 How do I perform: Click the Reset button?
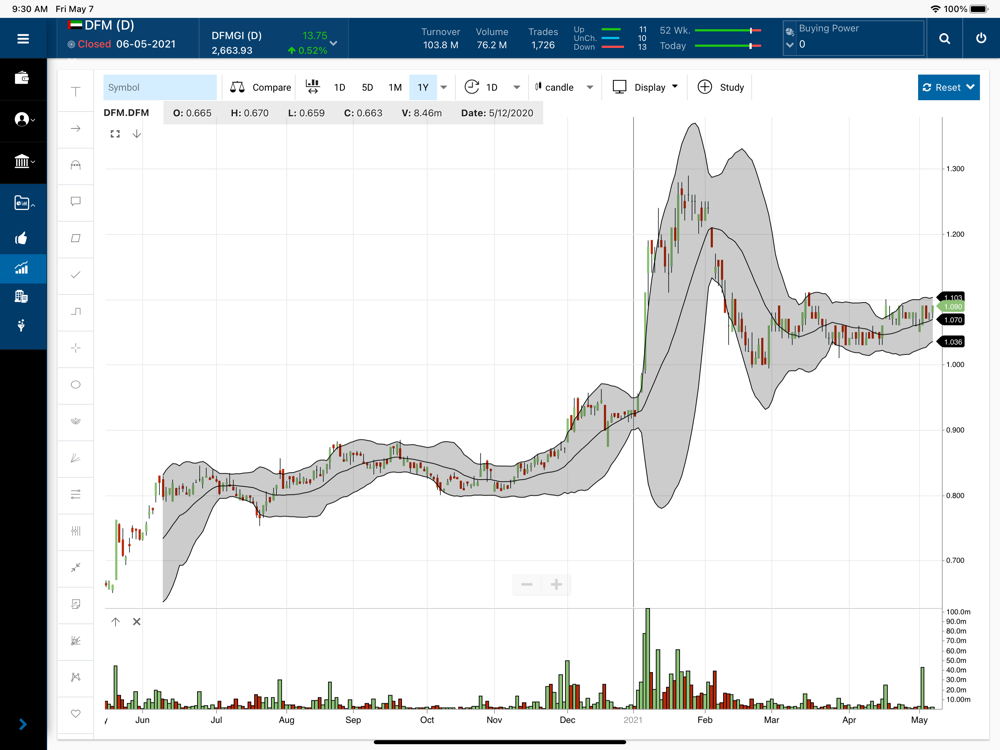click(x=948, y=87)
